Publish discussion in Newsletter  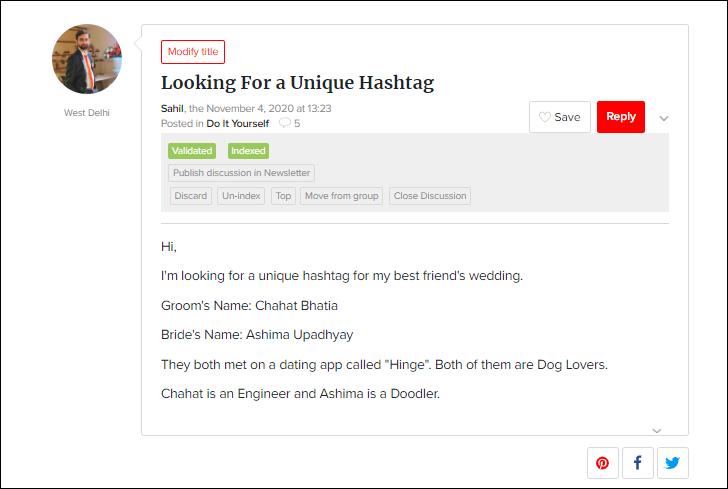tap(241, 173)
